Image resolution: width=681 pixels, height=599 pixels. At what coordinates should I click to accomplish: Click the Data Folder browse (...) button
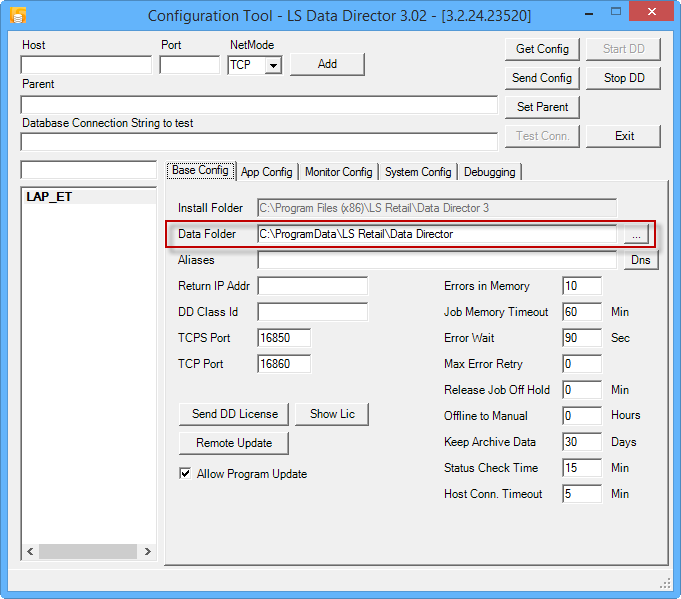tap(636, 234)
